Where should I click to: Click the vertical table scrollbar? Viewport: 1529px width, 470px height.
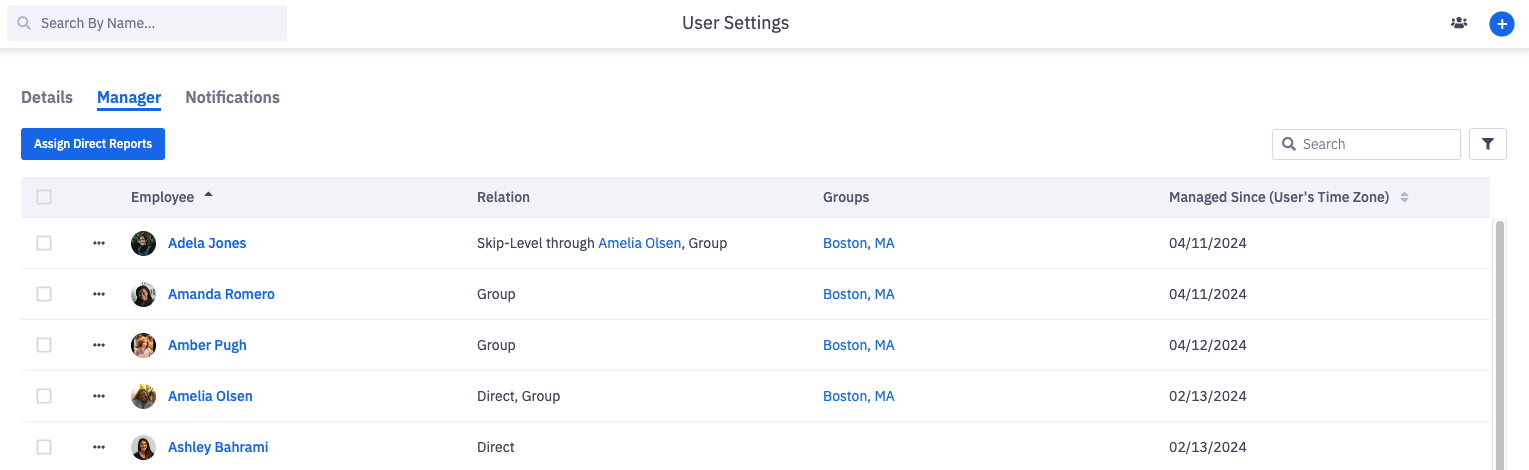click(x=1498, y=340)
